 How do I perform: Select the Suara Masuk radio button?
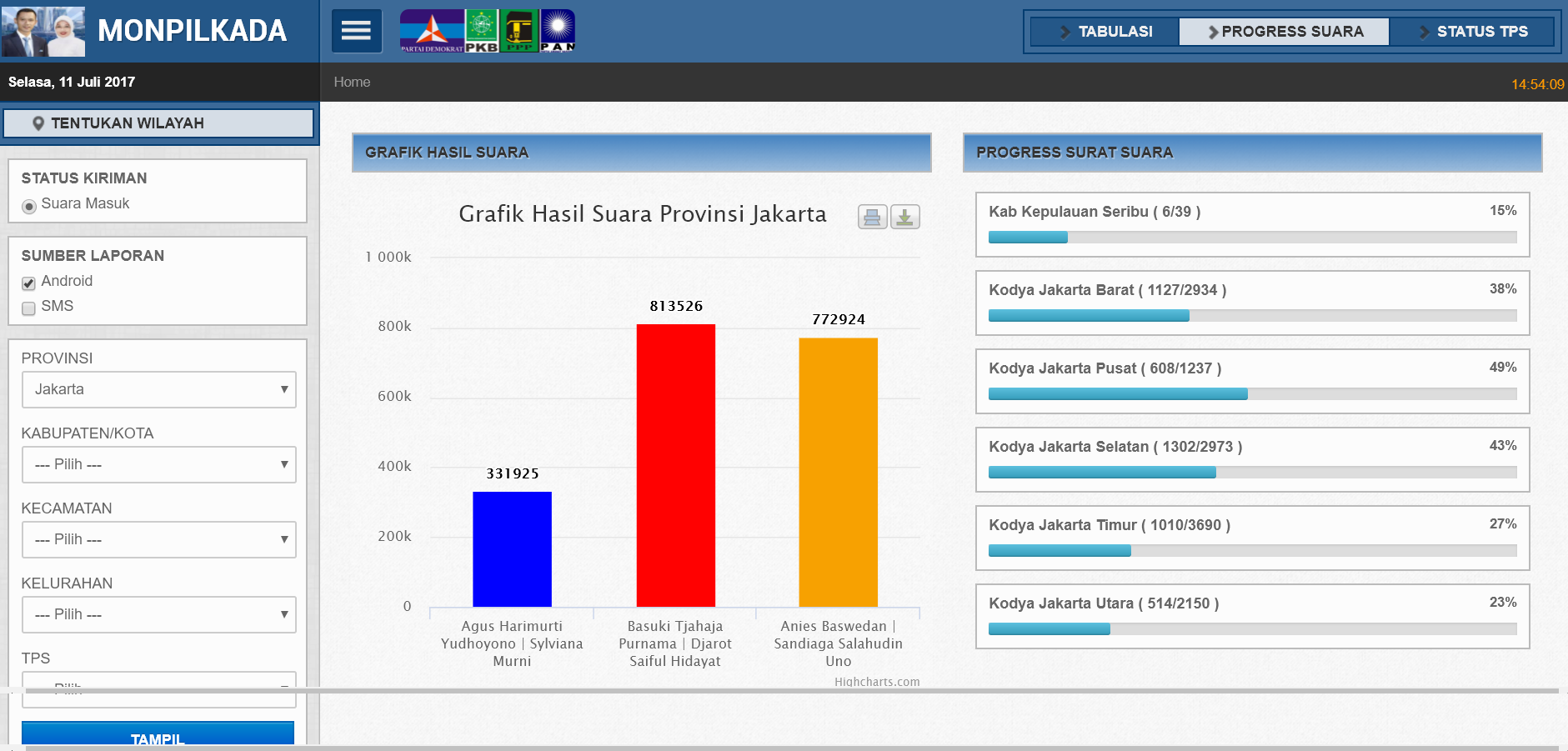[29, 206]
